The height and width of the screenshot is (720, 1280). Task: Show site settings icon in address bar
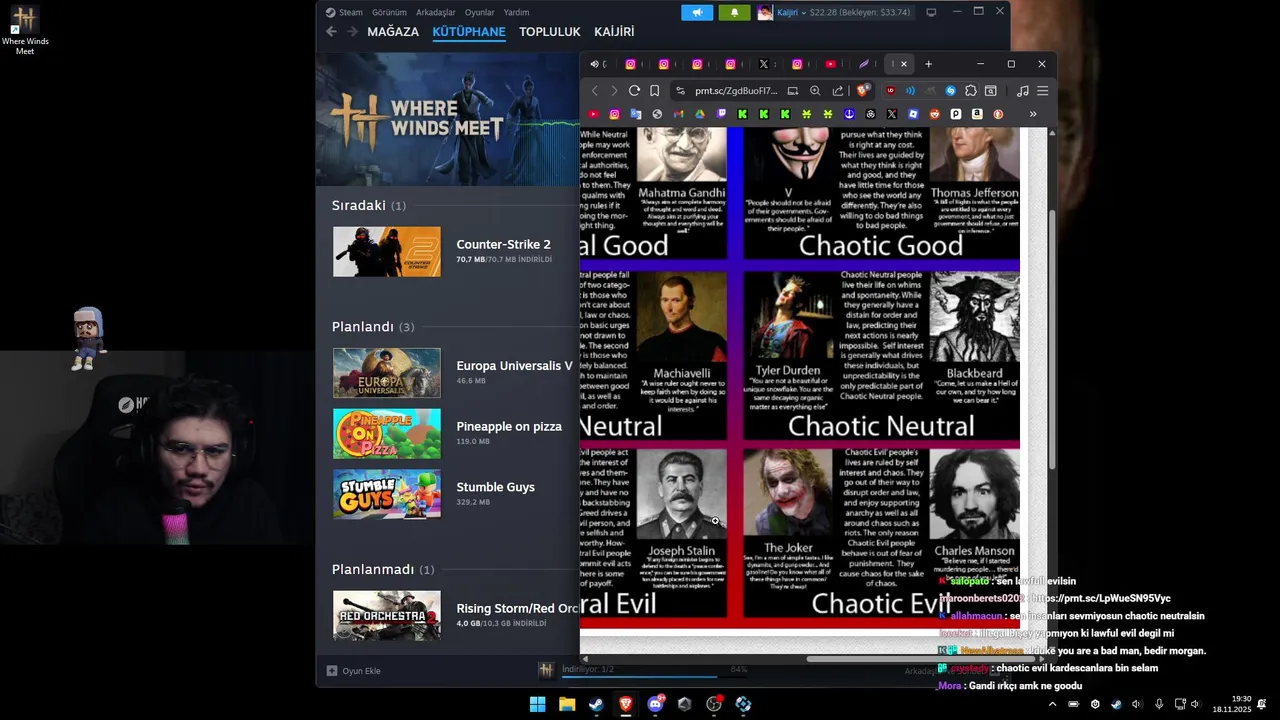coord(681,91)
